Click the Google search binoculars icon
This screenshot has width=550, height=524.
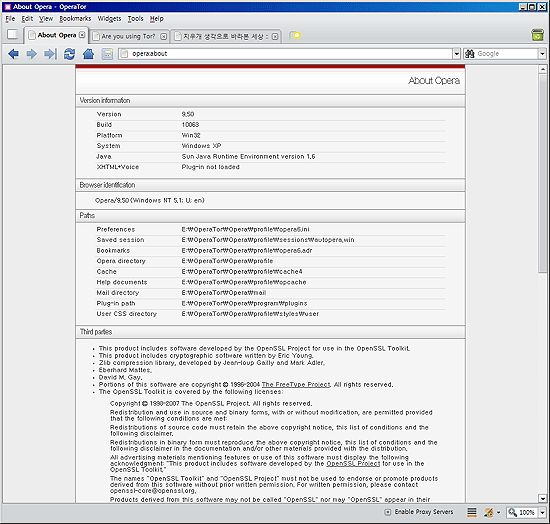[469, 54]
